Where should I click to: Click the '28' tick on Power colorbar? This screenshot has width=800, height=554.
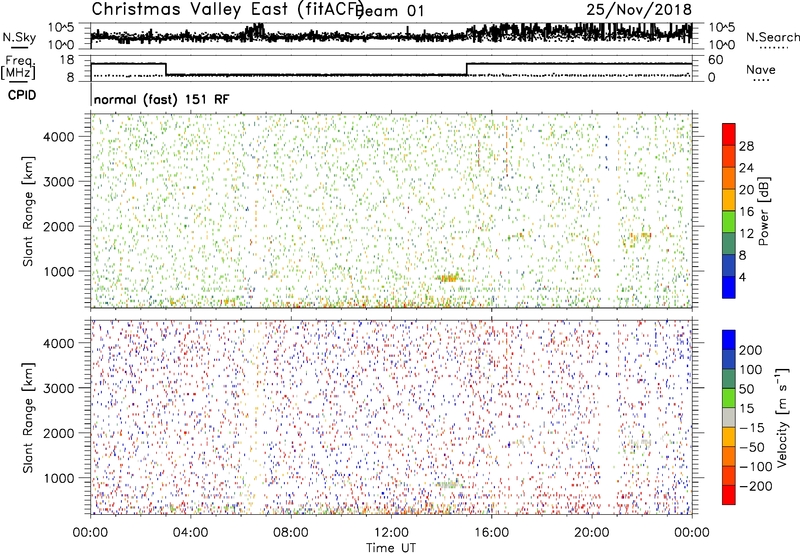pos(746,146)
